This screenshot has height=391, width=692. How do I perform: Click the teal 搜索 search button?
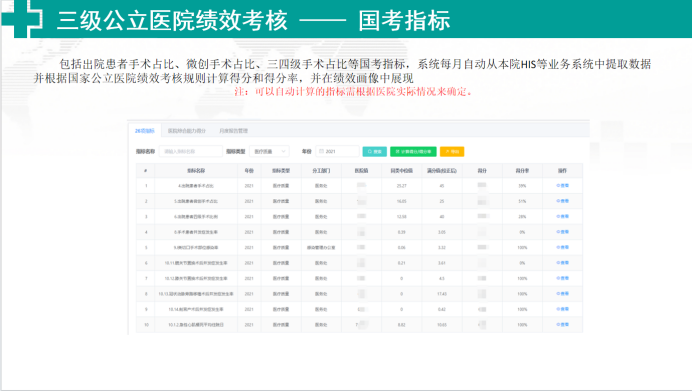pos(375,151)
